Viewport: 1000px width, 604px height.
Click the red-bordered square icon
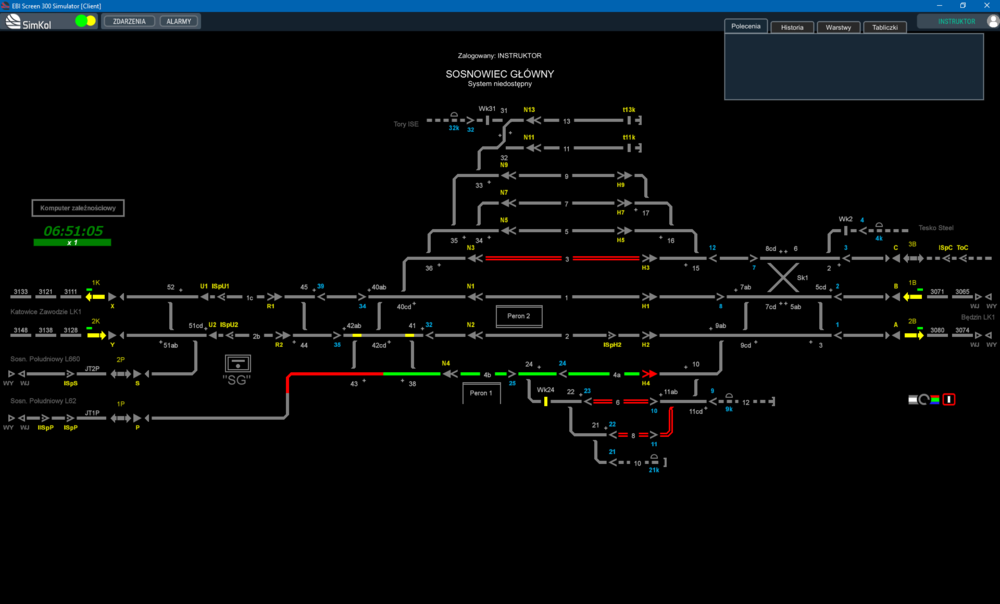point(949,400)
